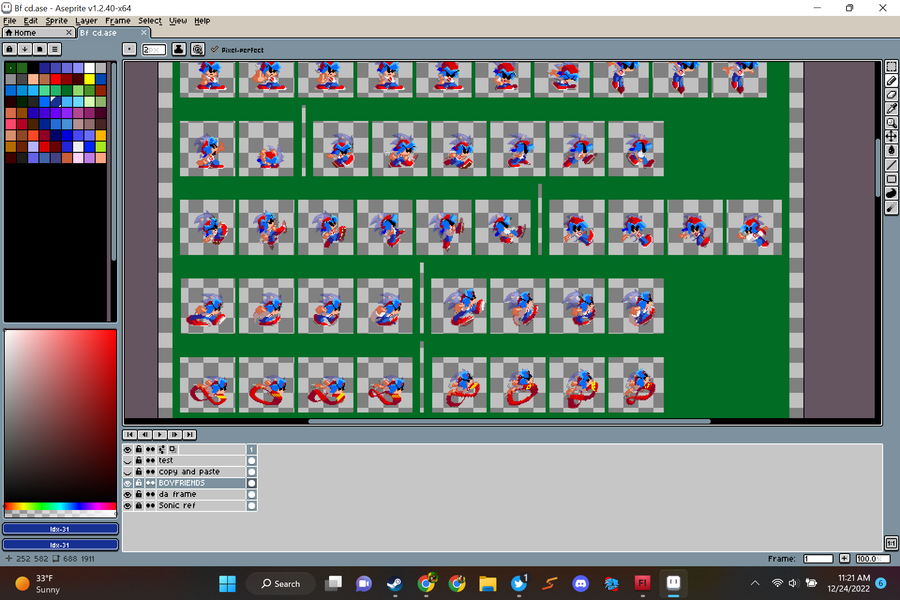Pick a hue on the rainbow slider
Viewport: 900px width, 600px height.
[60, 506]
